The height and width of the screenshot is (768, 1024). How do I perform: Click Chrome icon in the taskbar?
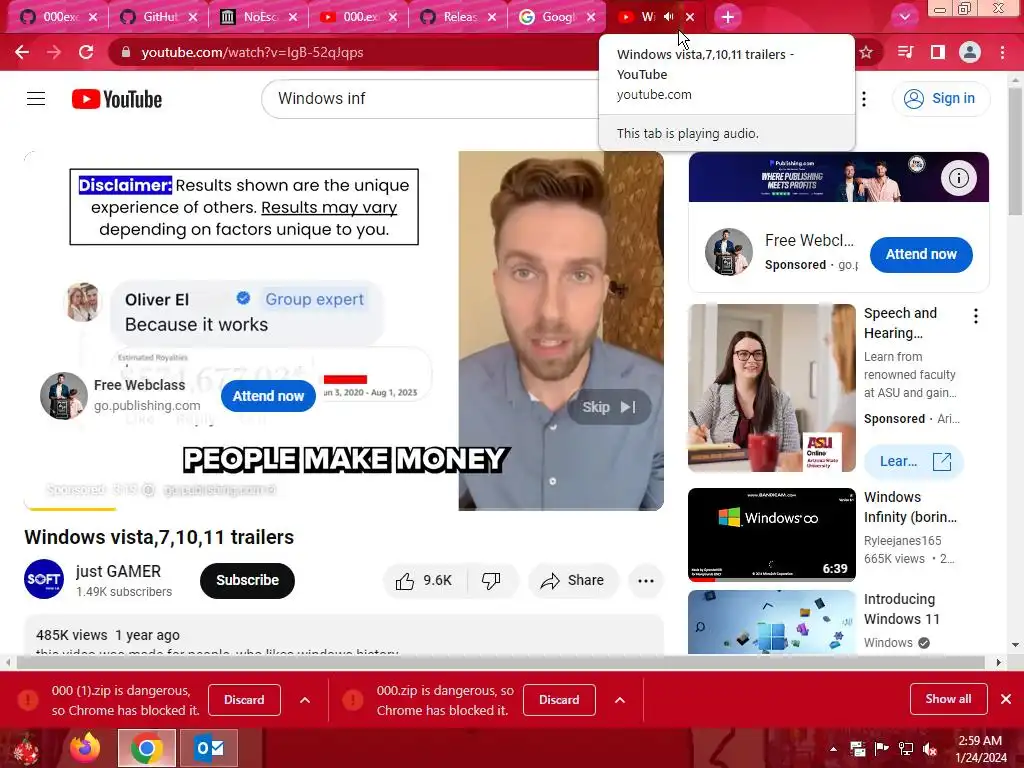click(147, 748)
